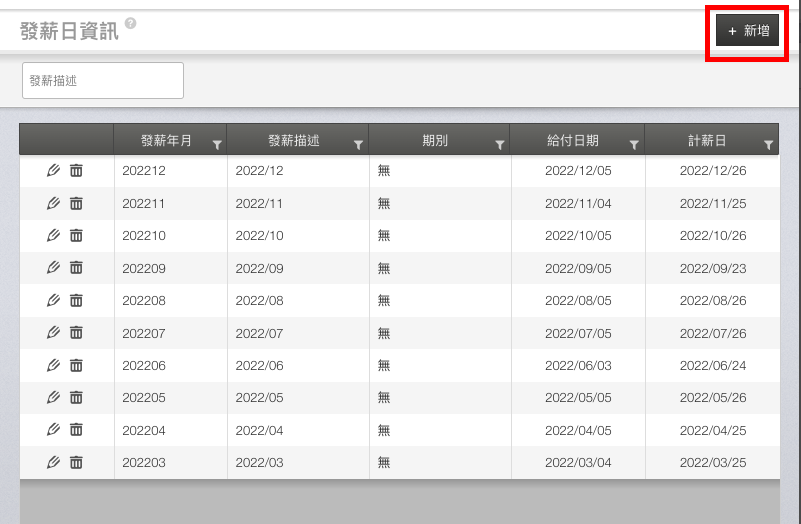The width and height of the screenshot is (801, 524).
Task: Edit the 202209 row
Action: pos(53,268)
